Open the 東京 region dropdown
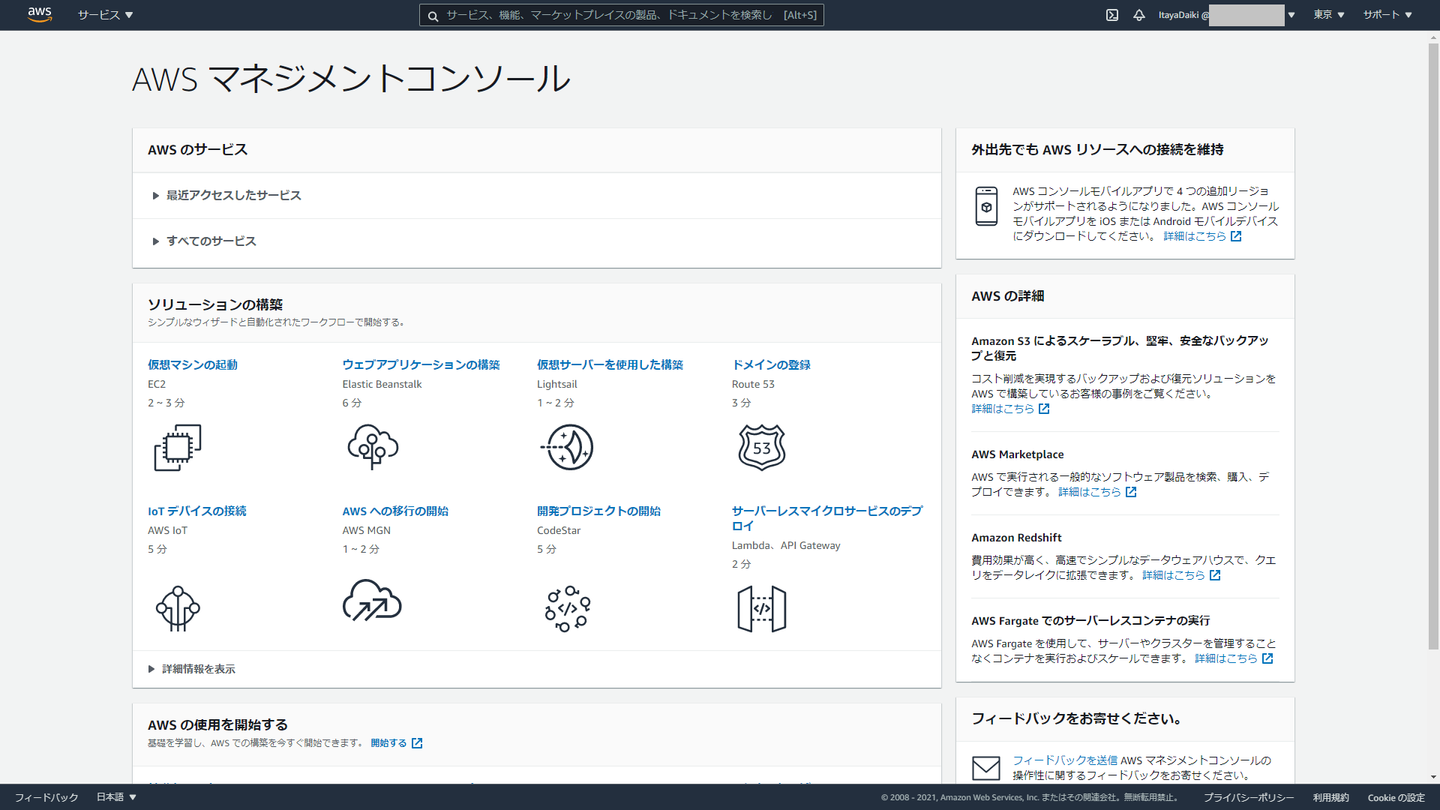This screenshot has height=810, width=1440. [1328, 15]
